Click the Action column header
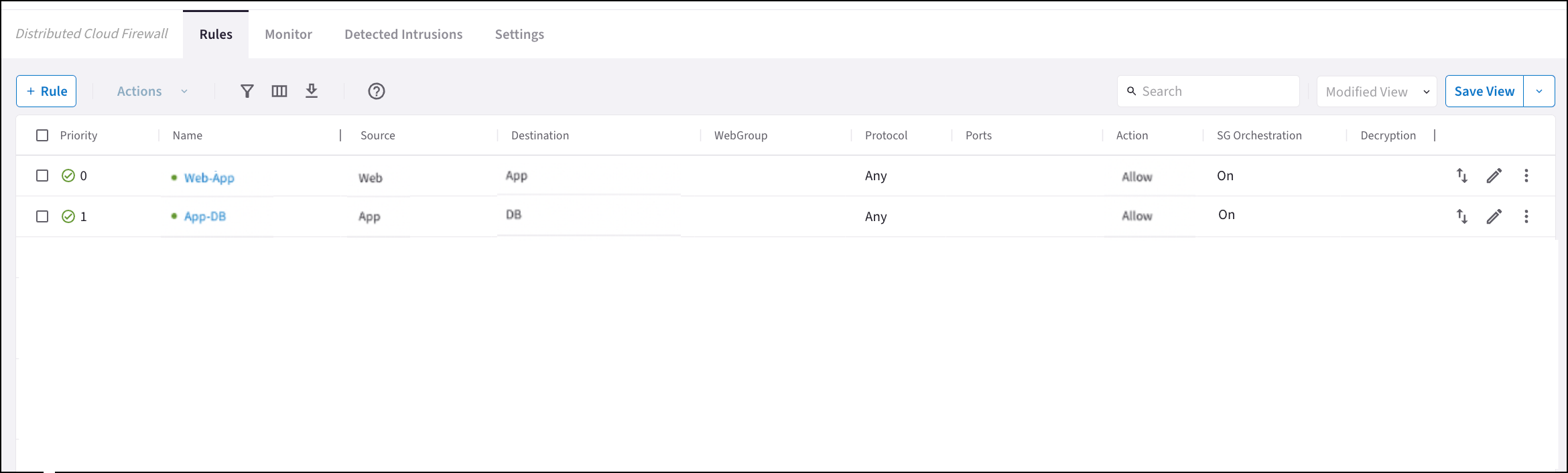This screenshot has height=473, width=1568. pos(1132,135)
